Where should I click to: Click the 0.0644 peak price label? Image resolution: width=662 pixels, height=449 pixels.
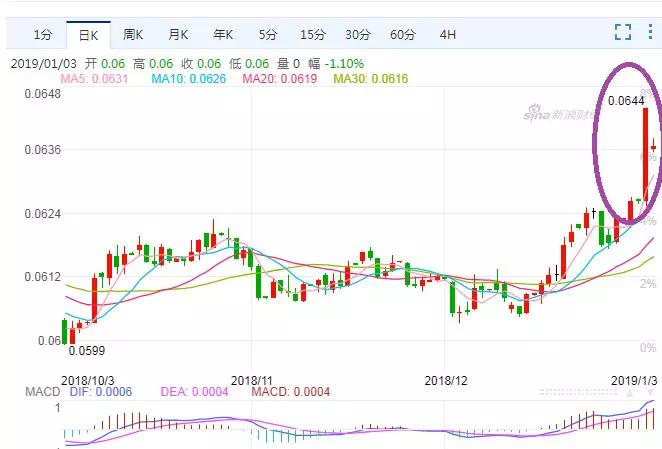(625, 101)
